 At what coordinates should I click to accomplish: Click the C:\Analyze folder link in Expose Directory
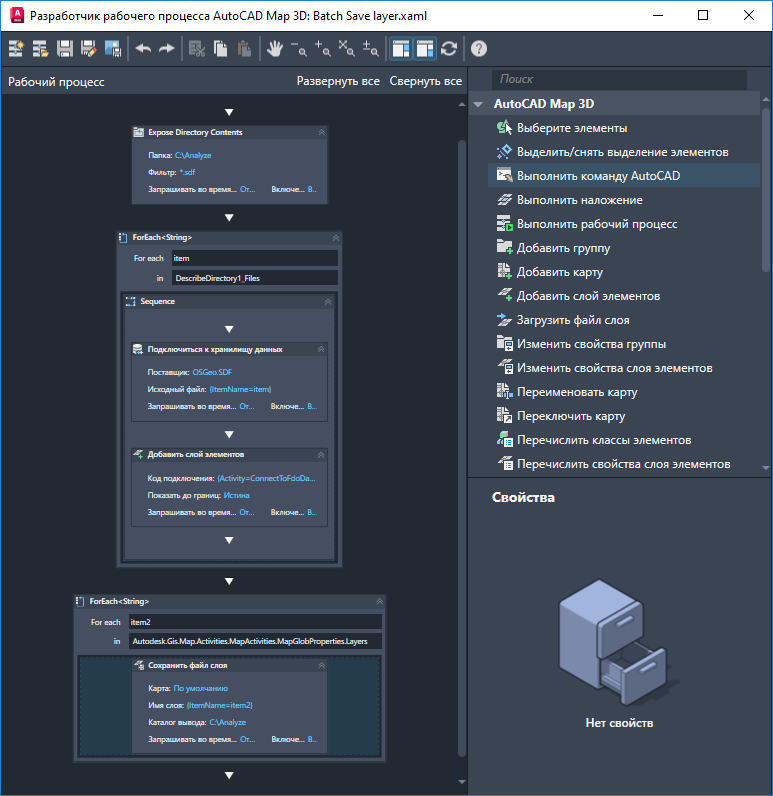(x=193, y=155)
